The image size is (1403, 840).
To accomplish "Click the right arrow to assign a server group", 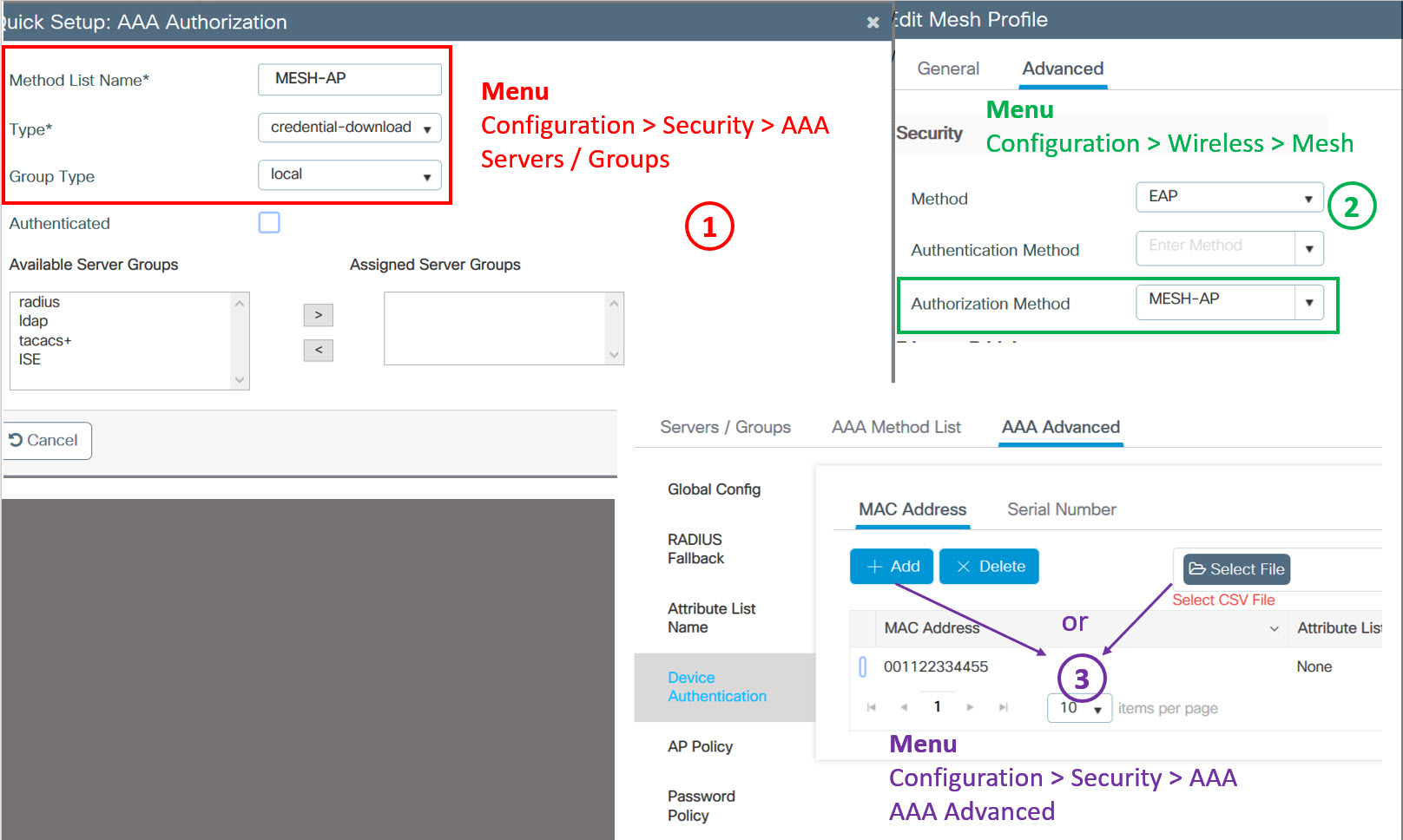I will [318, 315].
